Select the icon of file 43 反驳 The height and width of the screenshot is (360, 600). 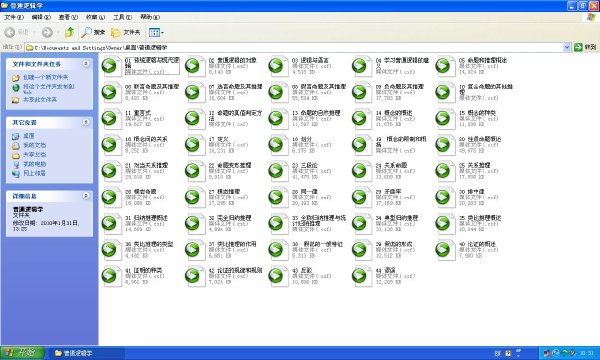tap(278, 276)
